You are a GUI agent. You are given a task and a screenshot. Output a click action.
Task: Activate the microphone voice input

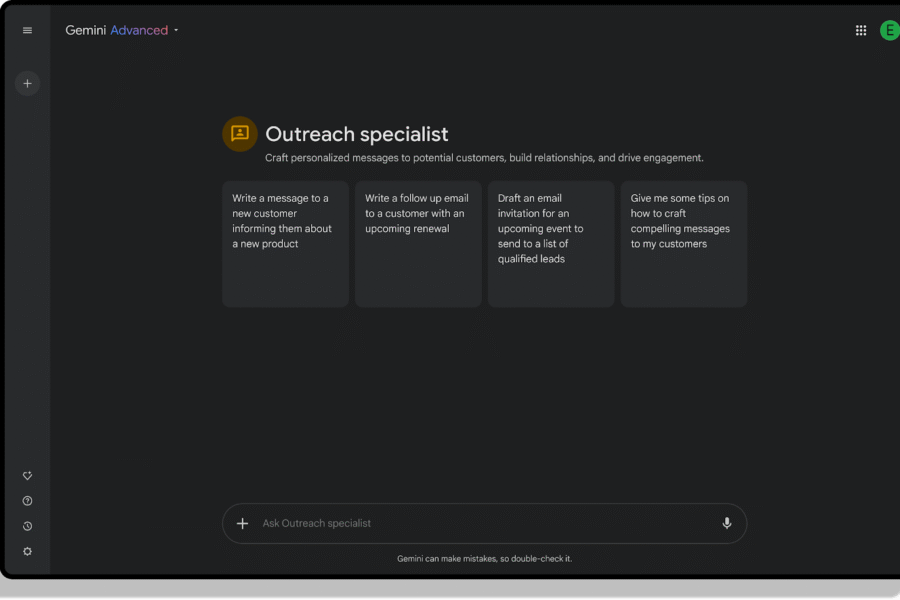pyautogui.click(x=727, y=524)
